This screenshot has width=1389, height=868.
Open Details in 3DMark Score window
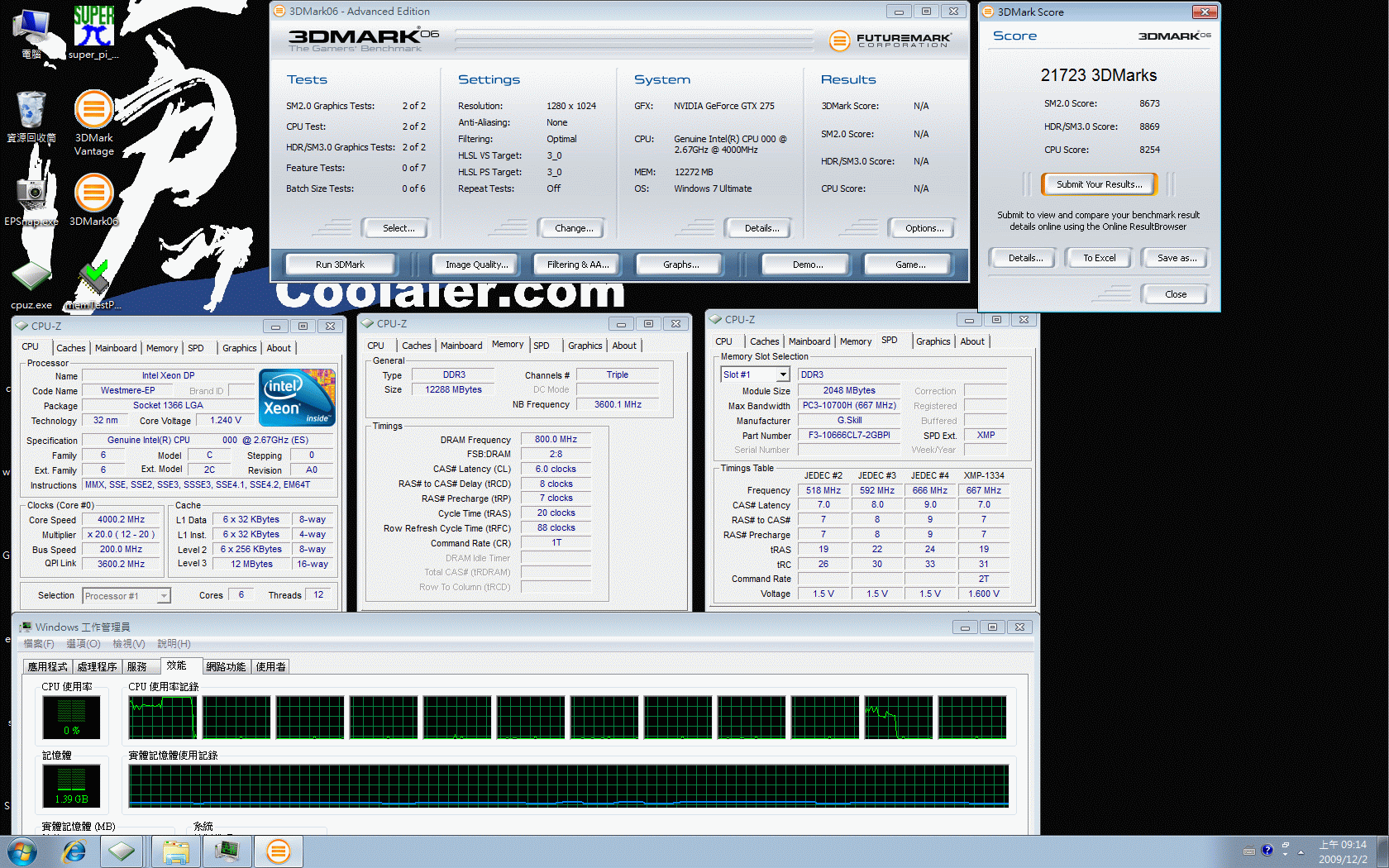[x=1022, y=258]
